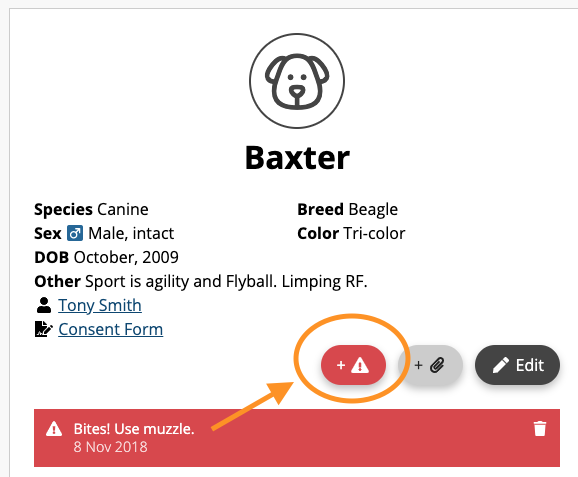578x477 pixels.
Task: Delete the Bites alert with trash icon
Action: 540,428
